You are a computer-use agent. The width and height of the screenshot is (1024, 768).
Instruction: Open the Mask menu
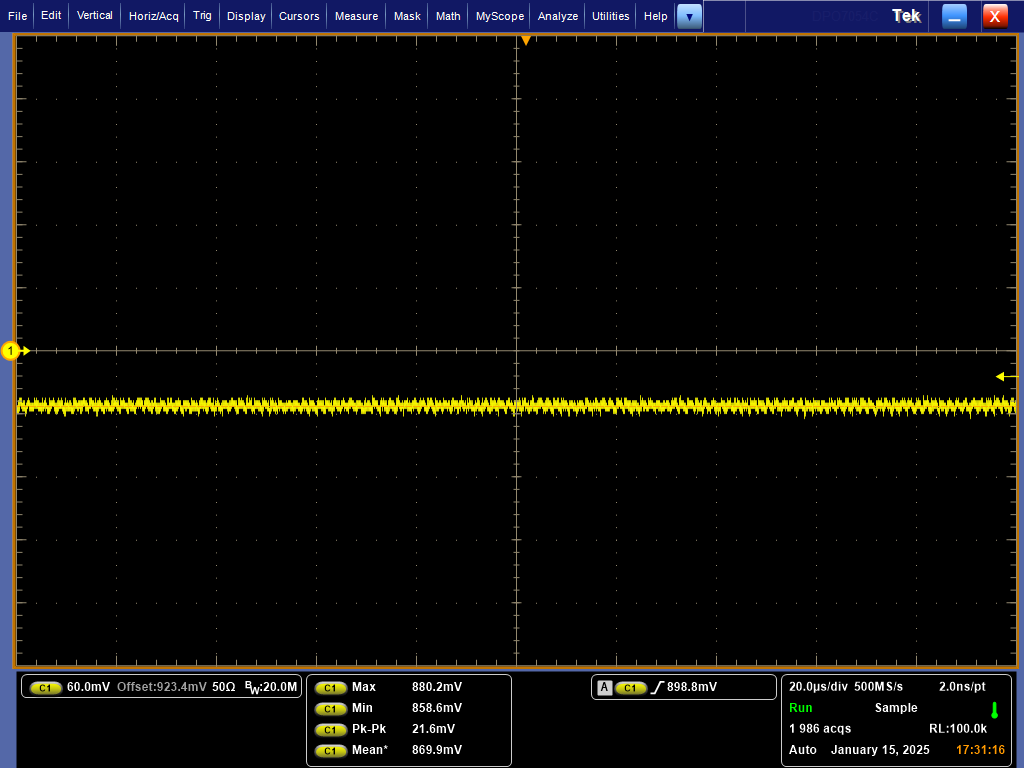pyautogui.click(x=407, y=16)
